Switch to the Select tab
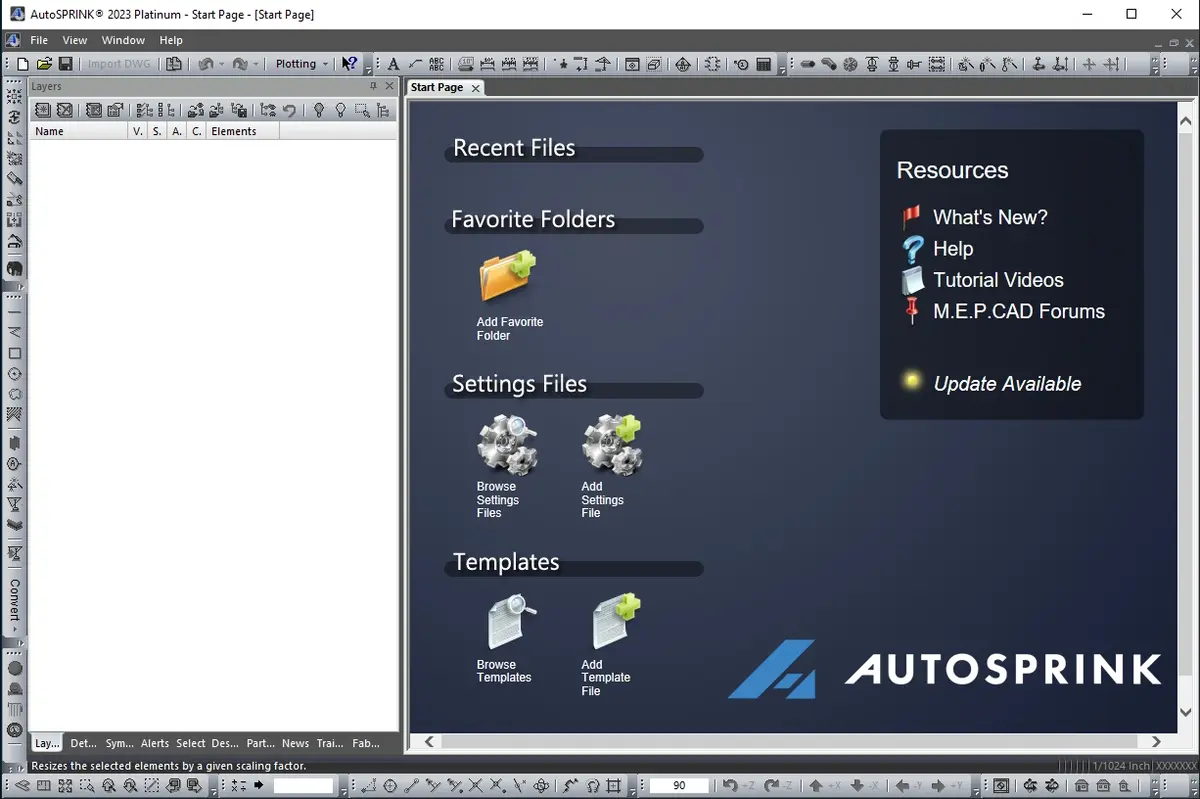The height and width of the screenshot is (799, 1200). pos(190,743)
